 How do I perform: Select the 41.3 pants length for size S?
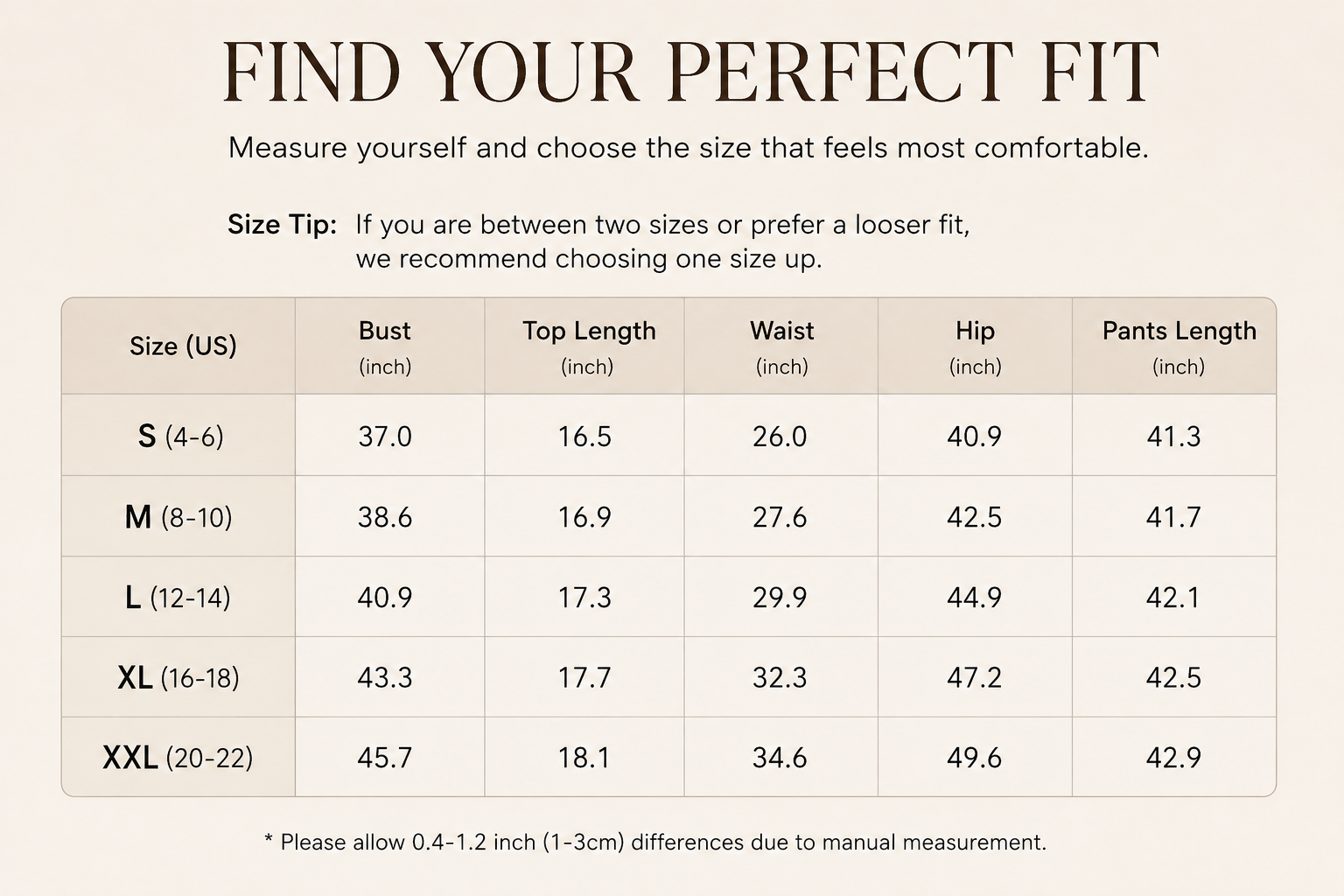click(1173, 436)
